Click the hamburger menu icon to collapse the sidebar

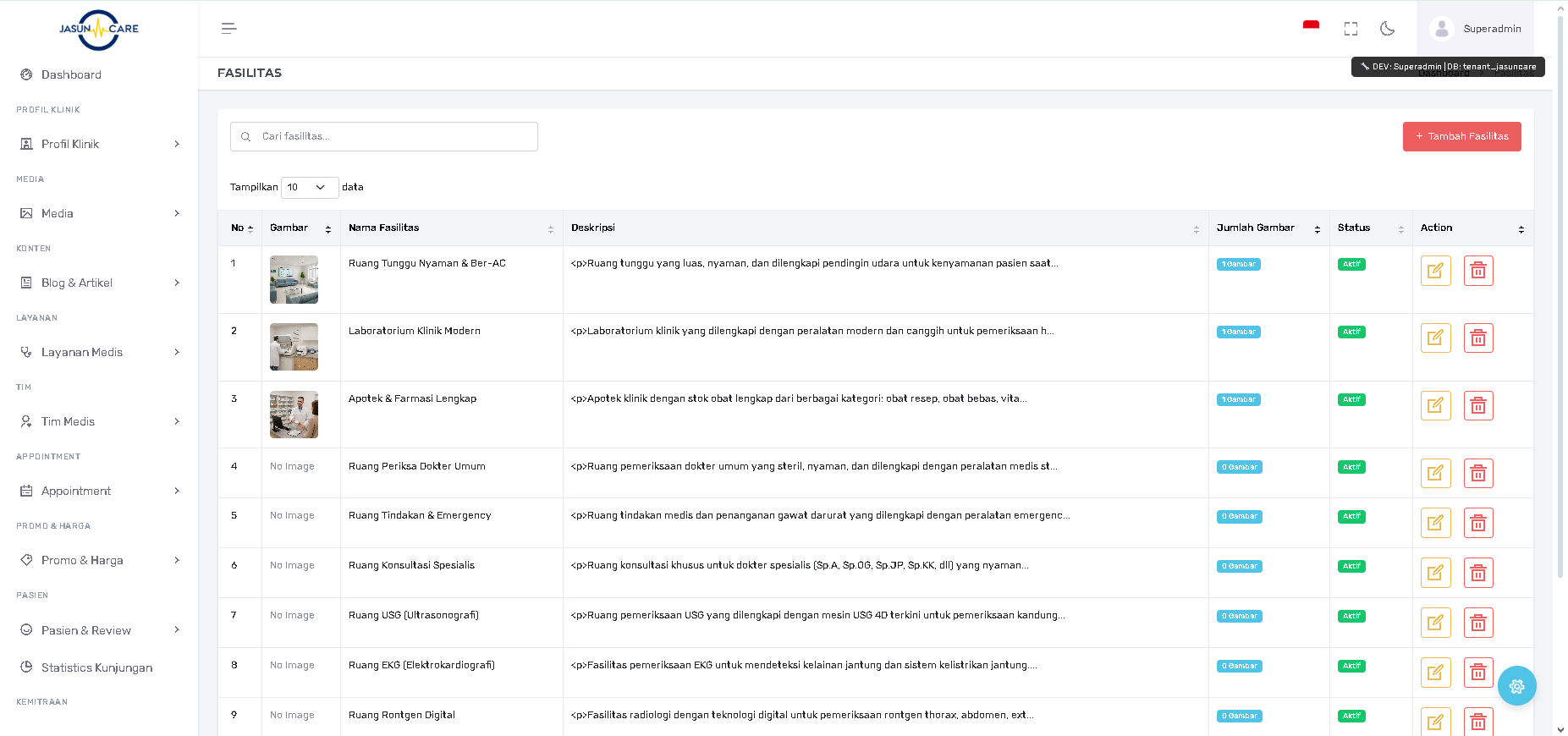228,29
